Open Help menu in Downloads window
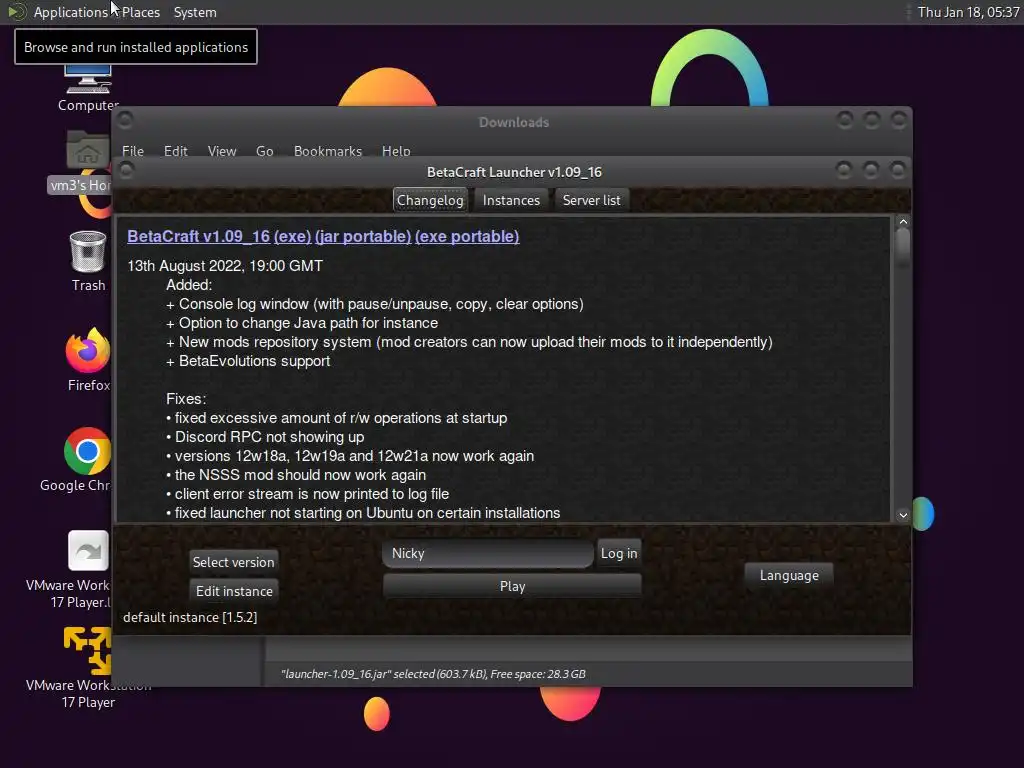 click(x=396, y=151)
